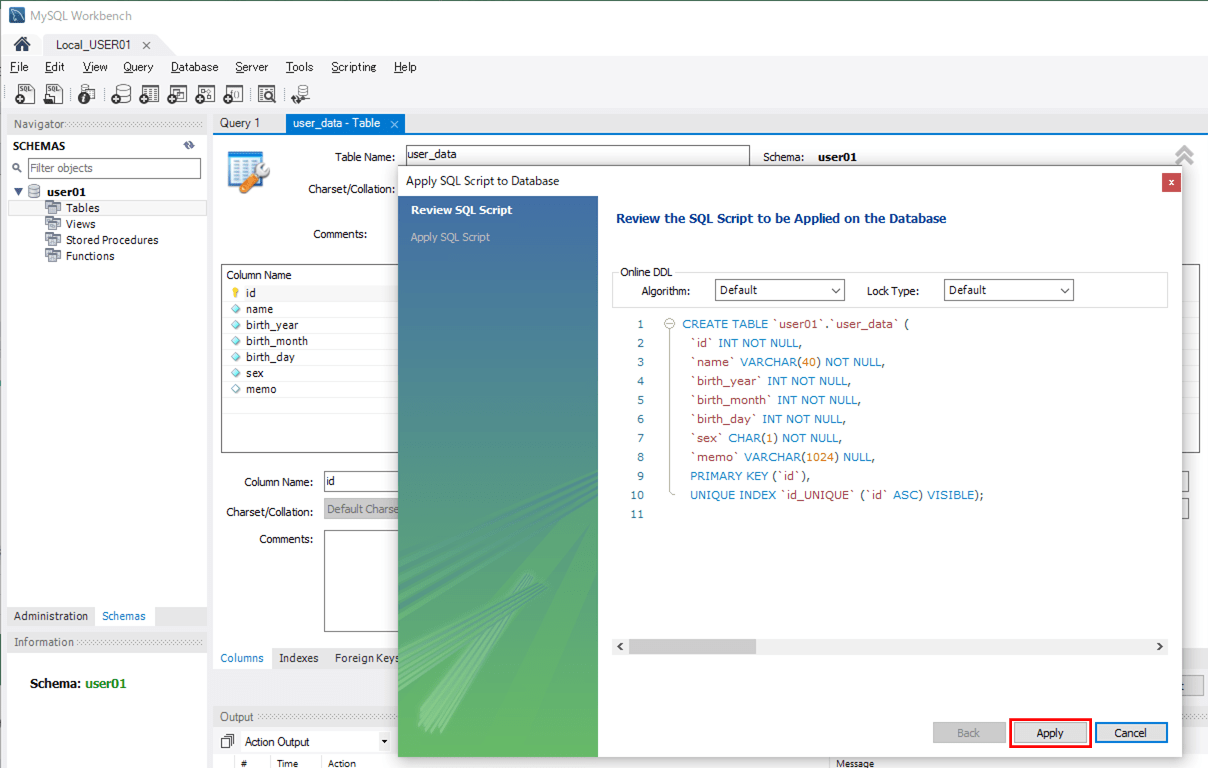The width and height of the screenshot is (1208, 768).
Task: Click the create new schema icon
Action: pyautogui.click(x=121, y=94)
